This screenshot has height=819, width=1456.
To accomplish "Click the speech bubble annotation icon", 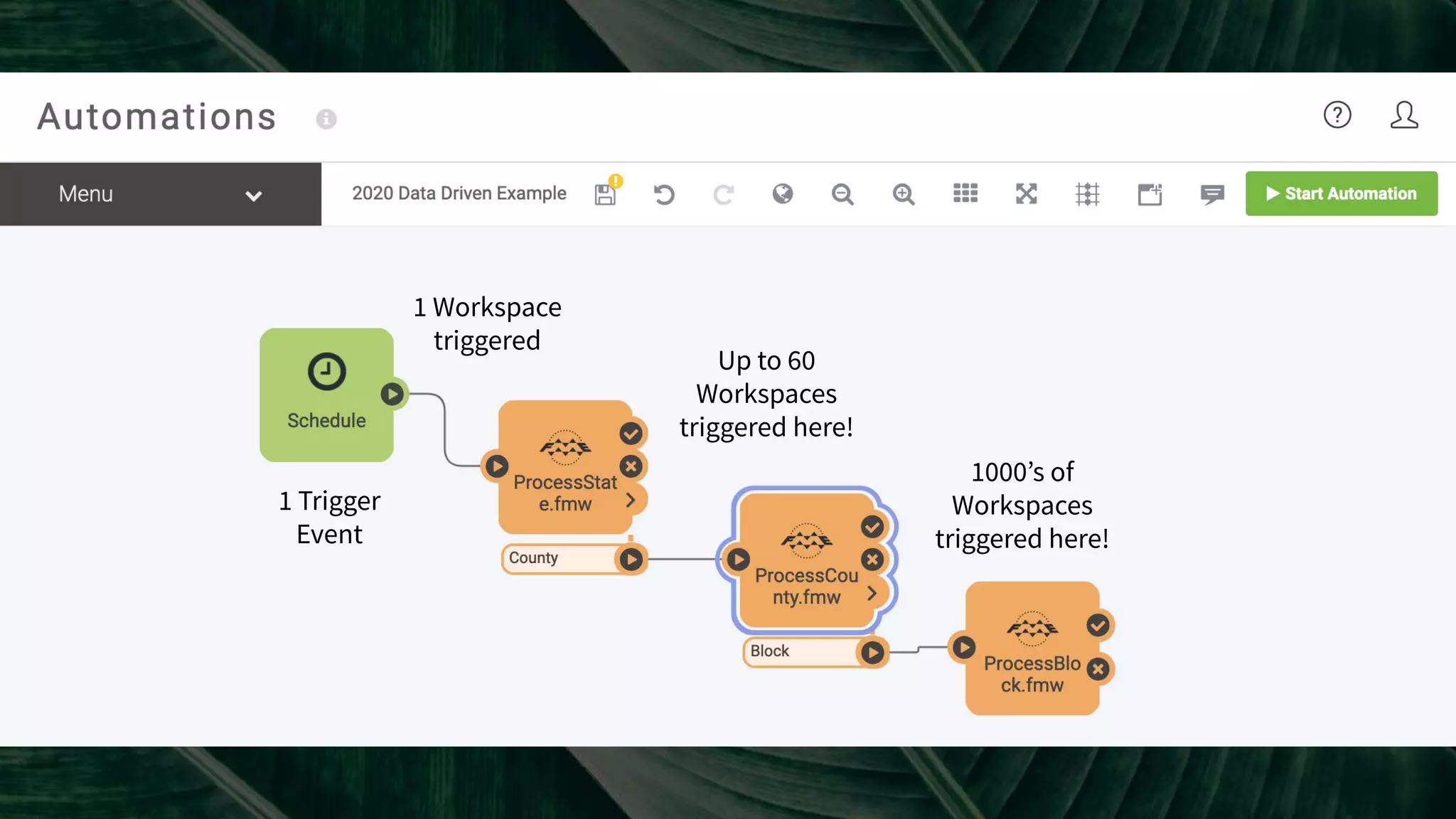I will pos(1211,194).
